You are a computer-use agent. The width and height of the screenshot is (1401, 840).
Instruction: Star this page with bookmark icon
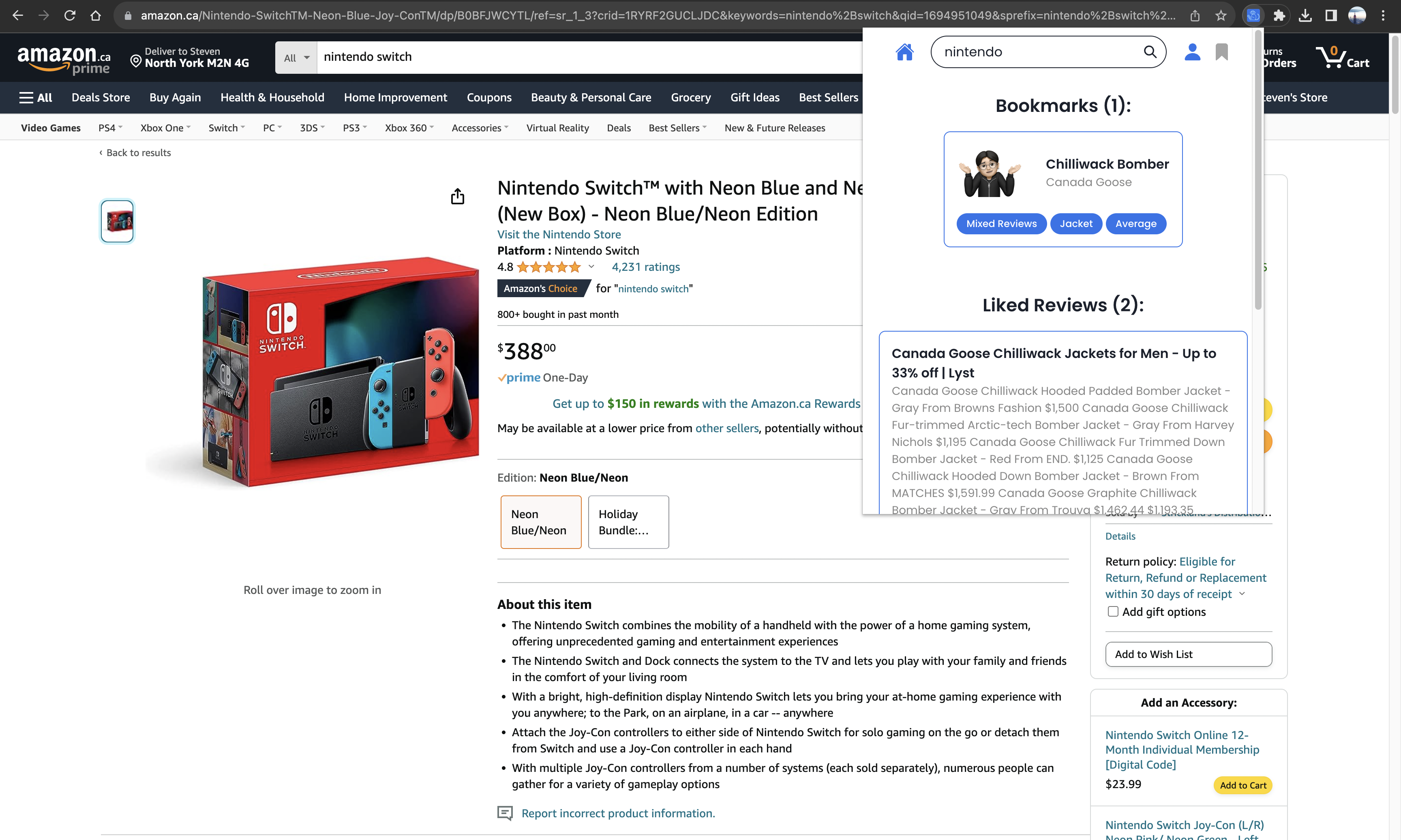[x=1221, y=15]
